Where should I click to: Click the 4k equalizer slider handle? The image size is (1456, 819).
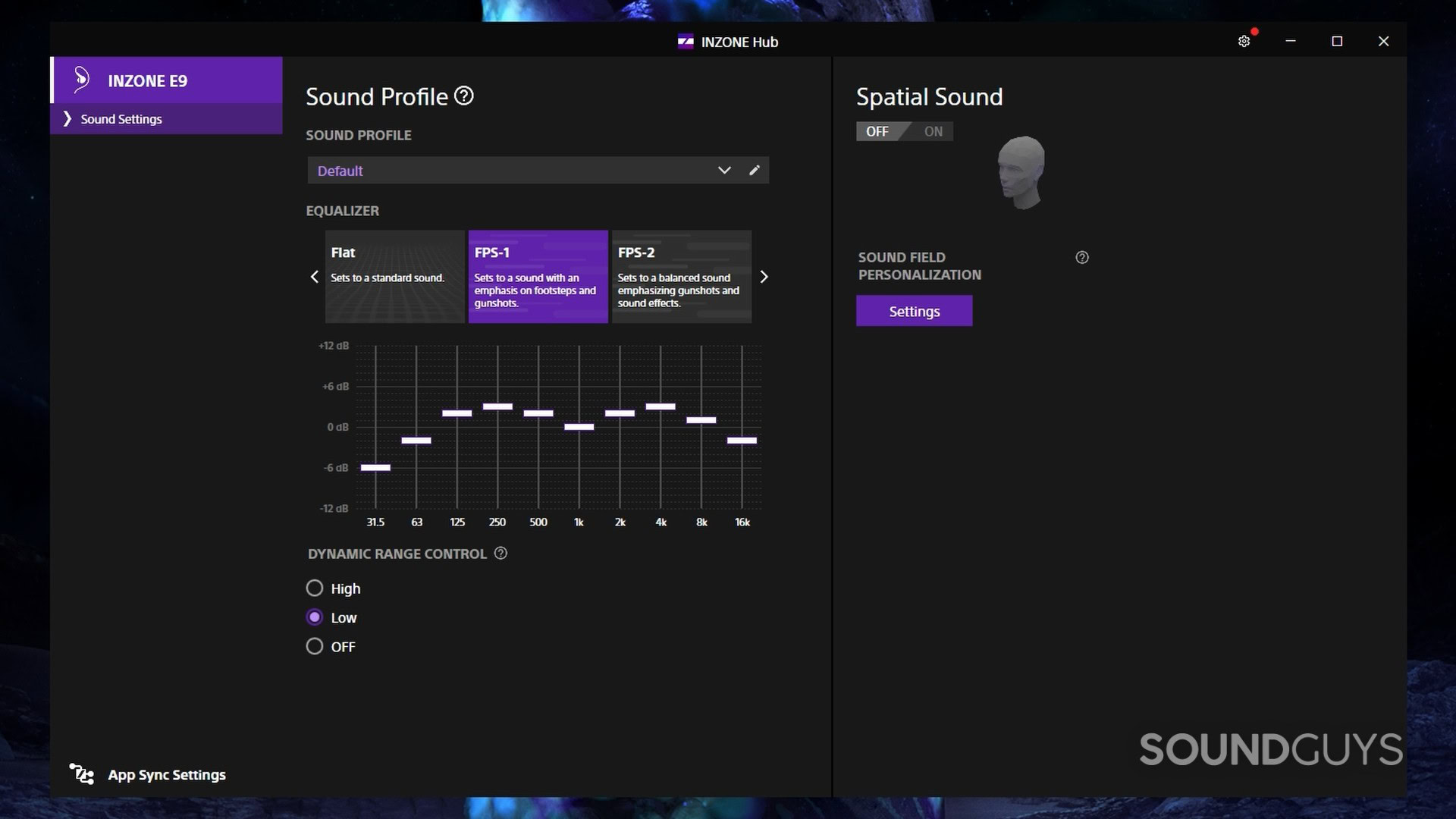point(661,406)
